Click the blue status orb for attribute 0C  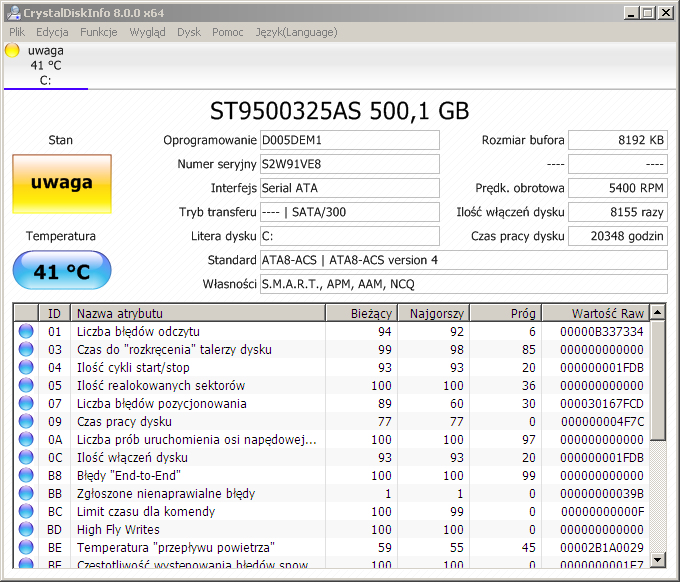click(x=26, y=457)
